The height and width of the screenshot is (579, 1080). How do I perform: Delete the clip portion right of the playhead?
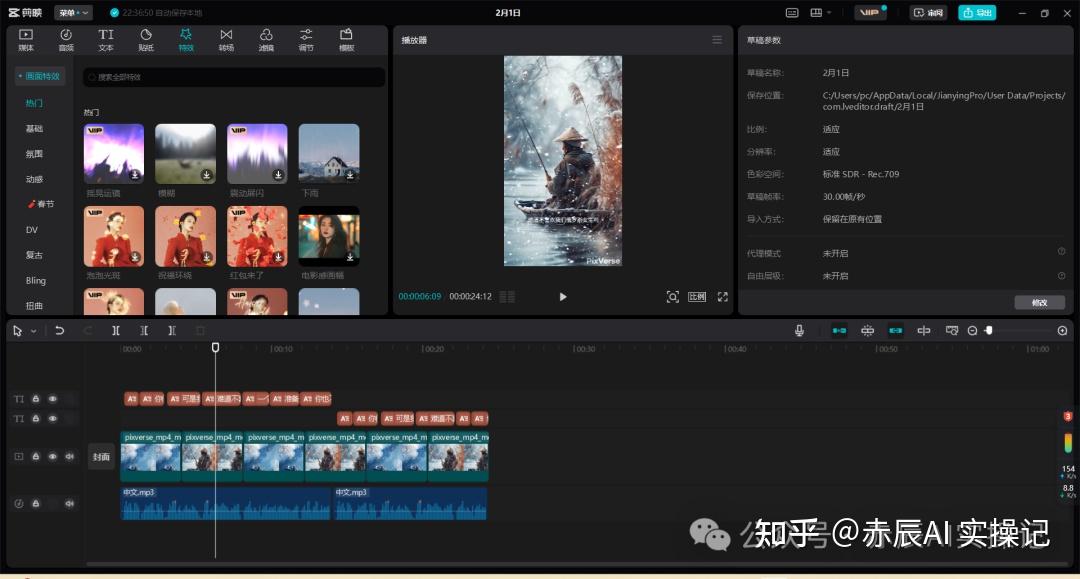coord(172,330)
